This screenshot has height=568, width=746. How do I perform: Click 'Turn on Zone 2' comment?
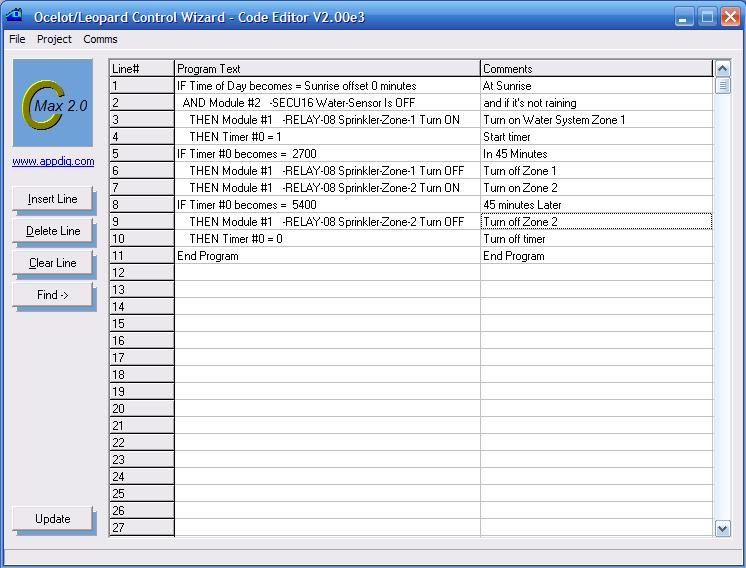(x=597, y=188)
